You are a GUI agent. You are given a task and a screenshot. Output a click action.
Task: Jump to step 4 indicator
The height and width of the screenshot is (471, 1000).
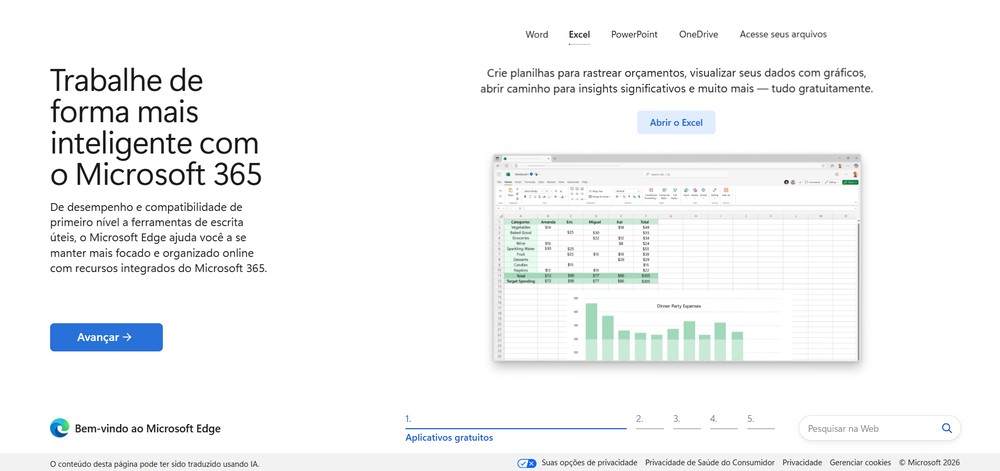724,421
